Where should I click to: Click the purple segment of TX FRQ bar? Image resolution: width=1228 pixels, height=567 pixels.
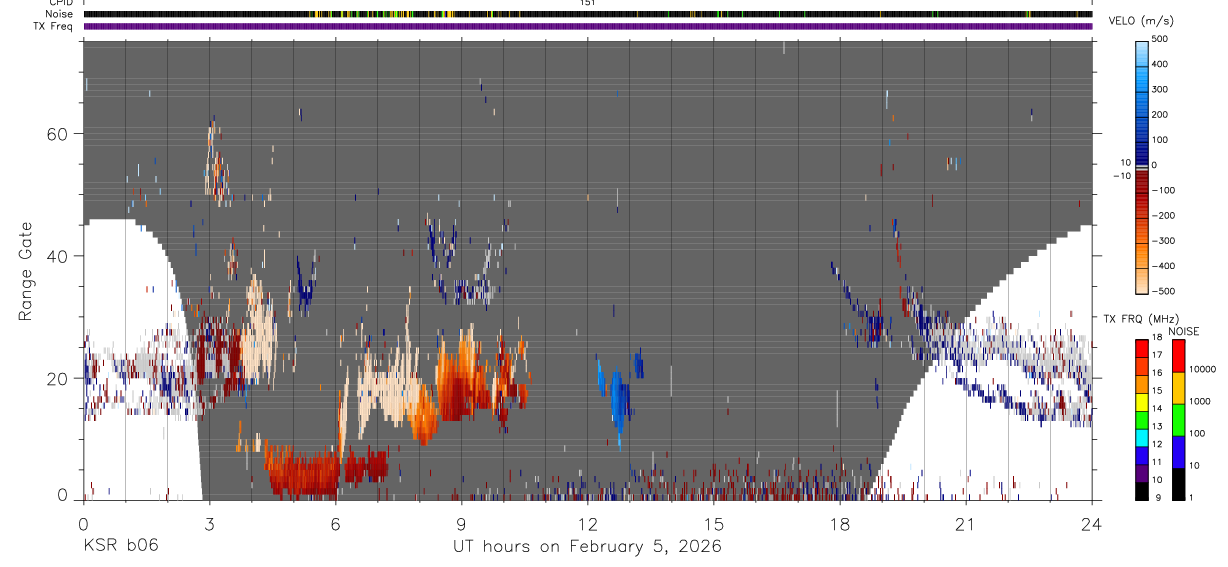coord(1141,473)
